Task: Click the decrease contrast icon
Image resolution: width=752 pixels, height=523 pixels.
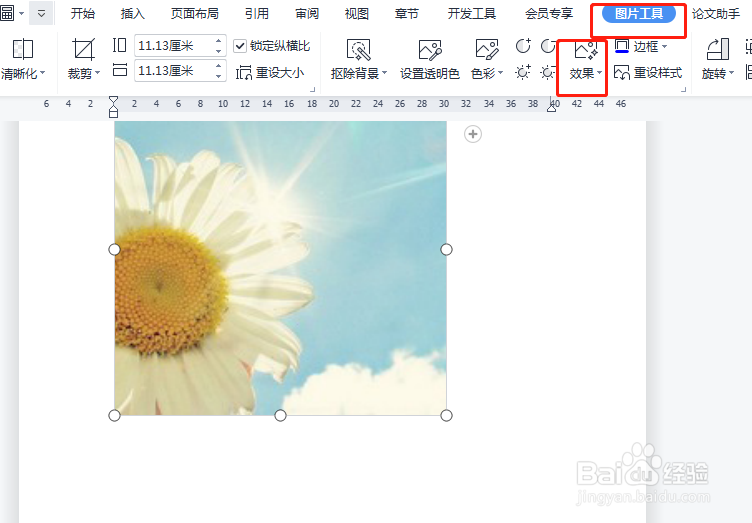Action: pyautogui.click(x=548, y=46)
